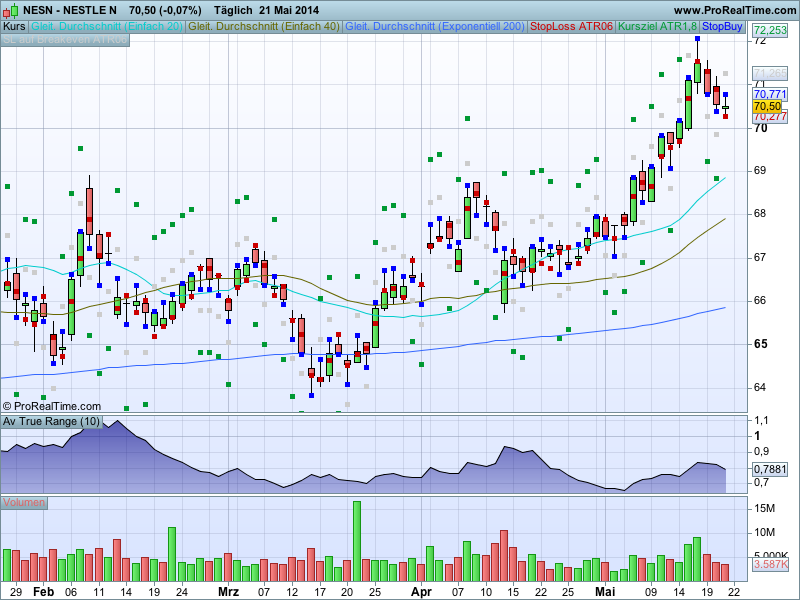The width and height of the screenshot is (800, 600).
Task: Click the Feb month label on time axis
Action: (43, 592)
